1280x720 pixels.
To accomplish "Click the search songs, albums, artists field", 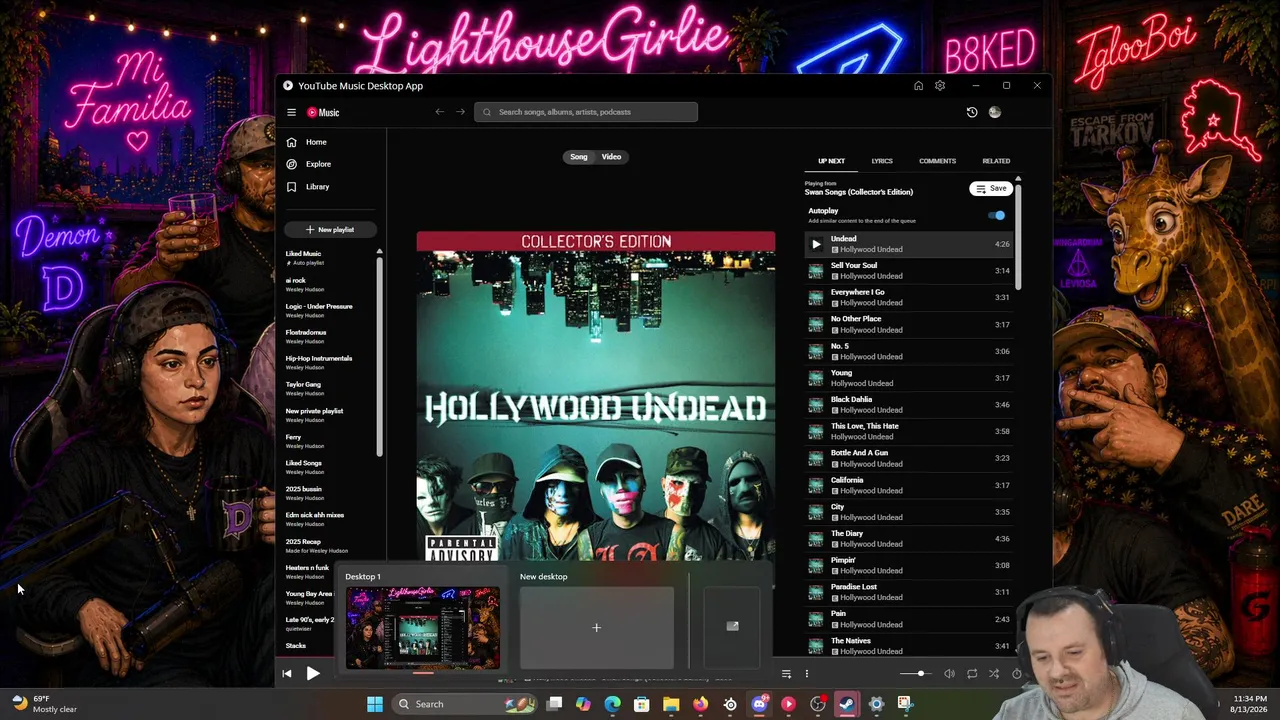I will pos(586,112).
